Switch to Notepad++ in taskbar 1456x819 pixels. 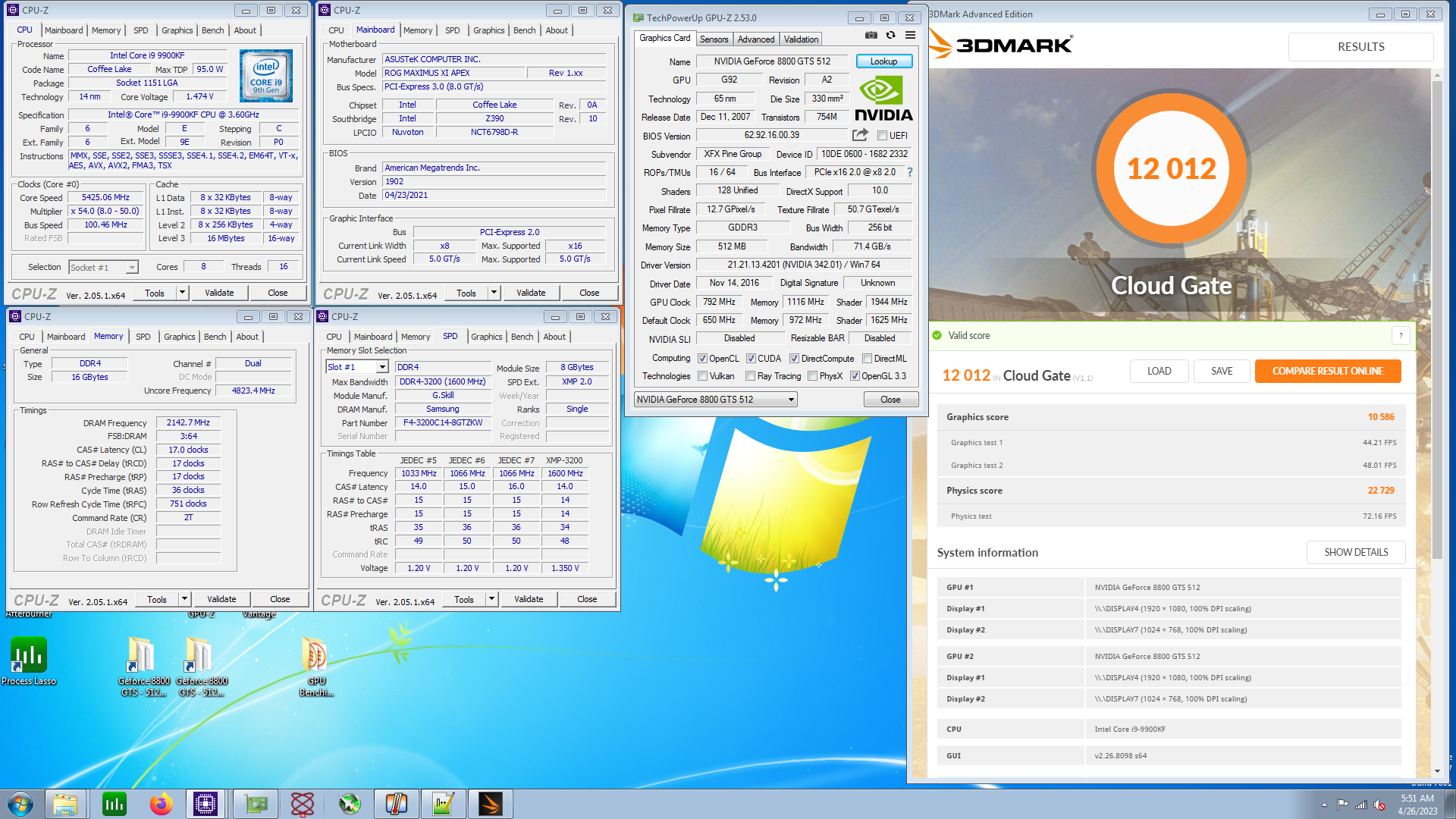click(x=443, y=804)
